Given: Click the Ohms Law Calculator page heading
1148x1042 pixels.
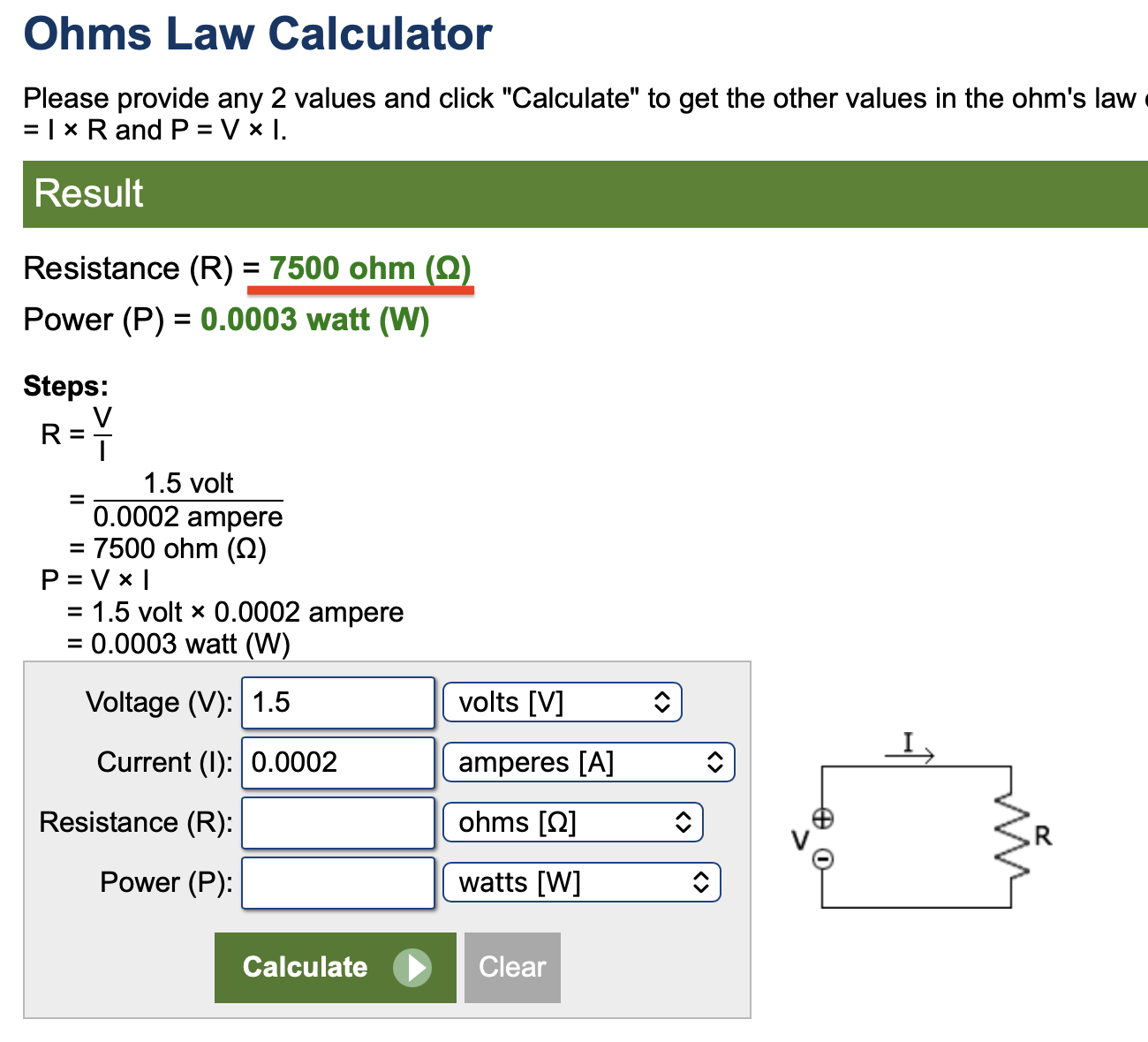Looking at the screenshot, I should pyautogui.click(x=258, y=34).
